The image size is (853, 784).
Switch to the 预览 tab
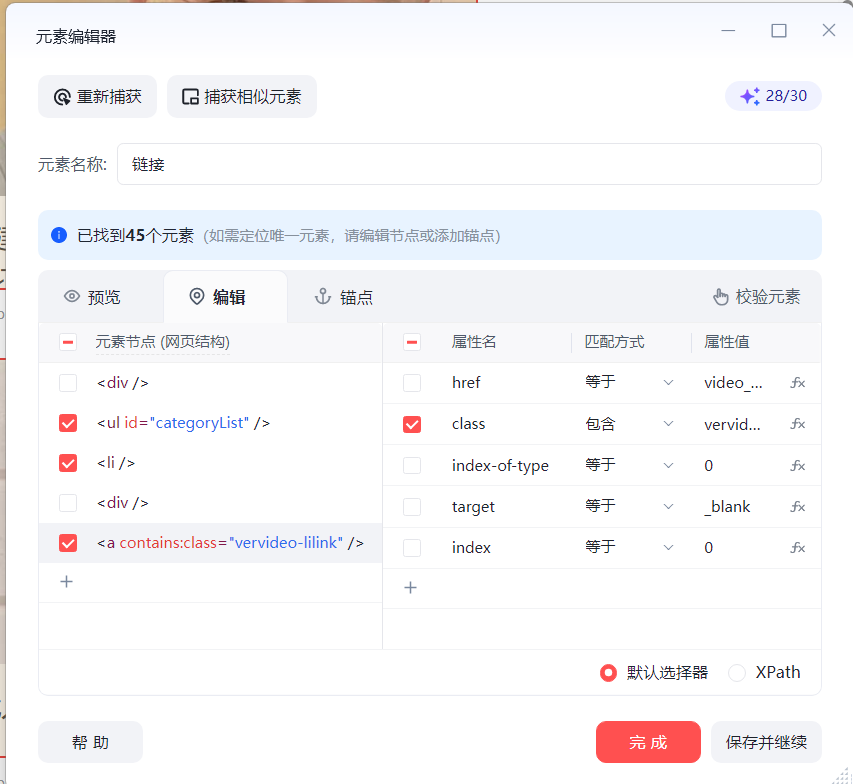(92, 297)
